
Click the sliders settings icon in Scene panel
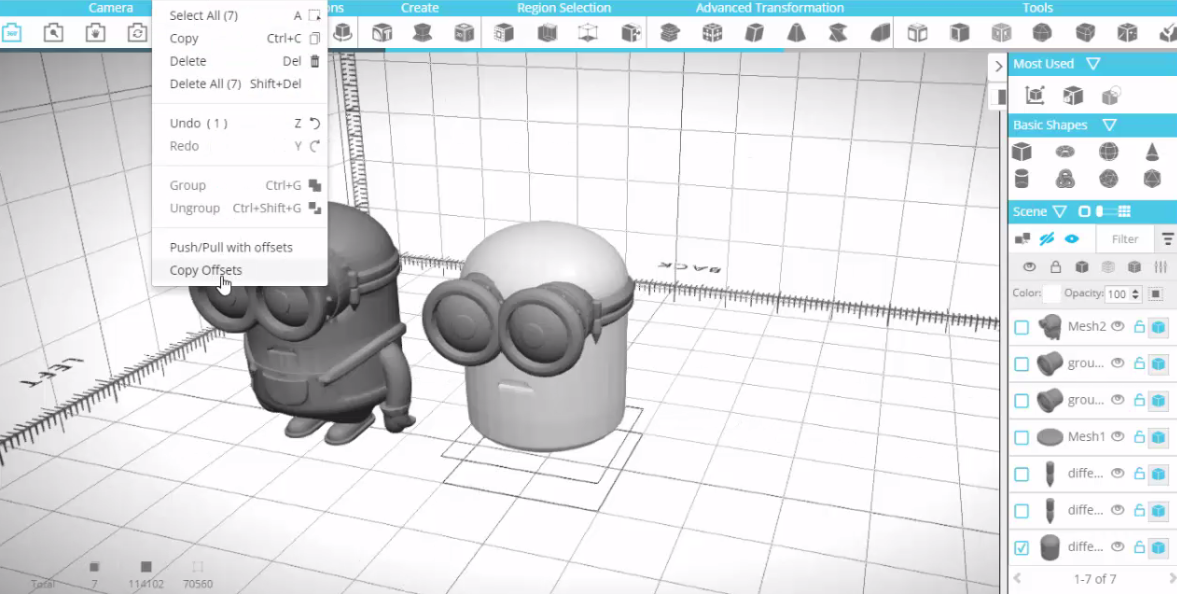(x=1160, y=267)
